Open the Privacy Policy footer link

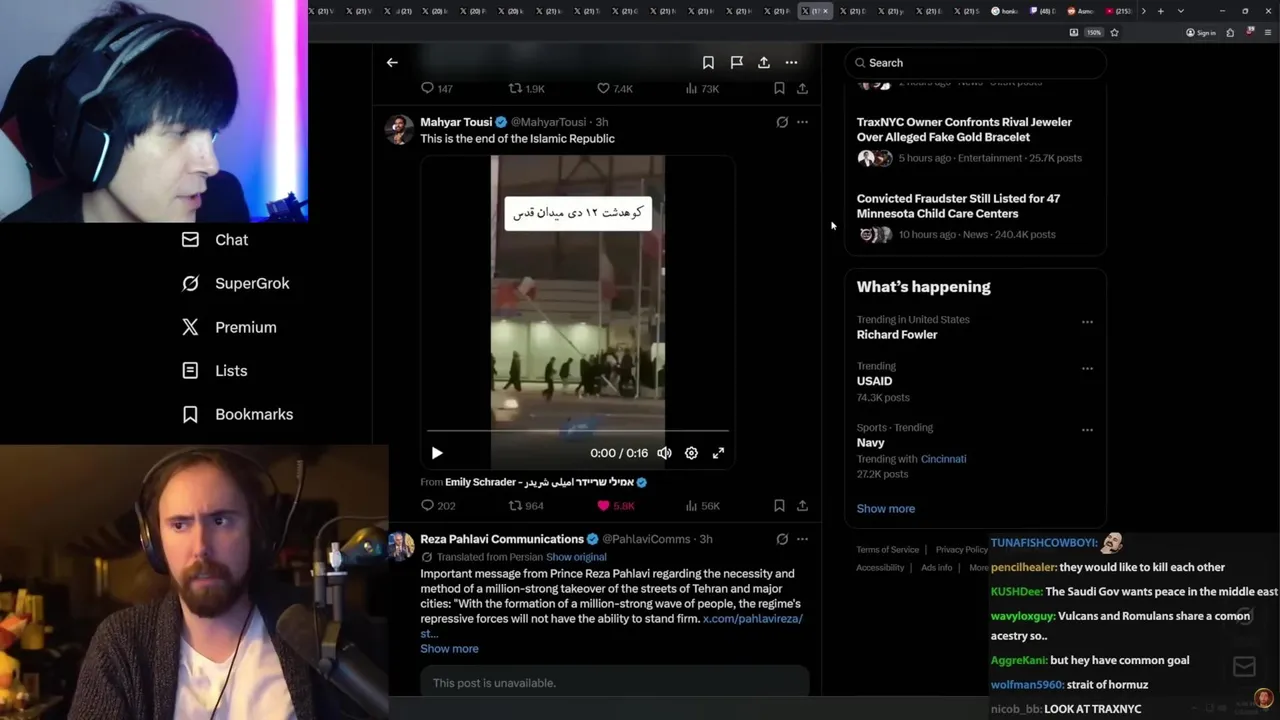961,549
